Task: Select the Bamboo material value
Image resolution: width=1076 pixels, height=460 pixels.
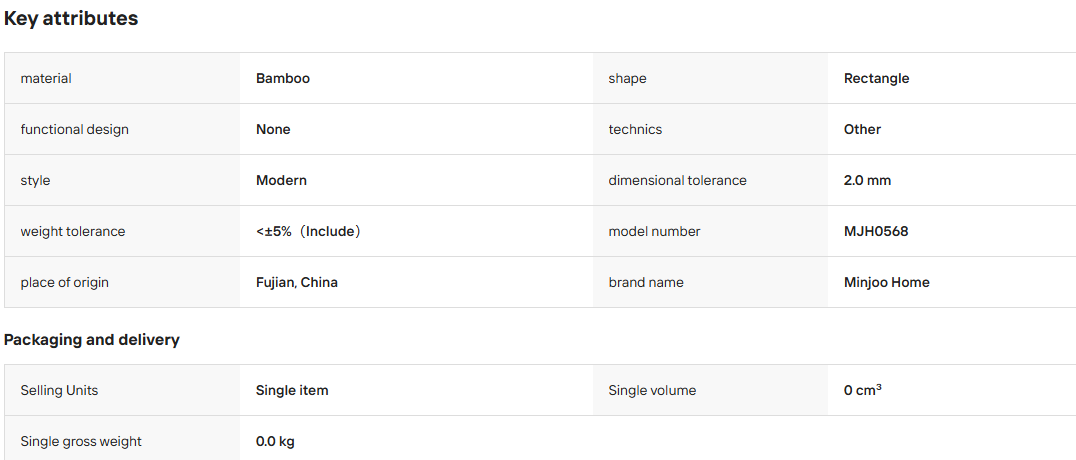Action: [x=283, y=78]
